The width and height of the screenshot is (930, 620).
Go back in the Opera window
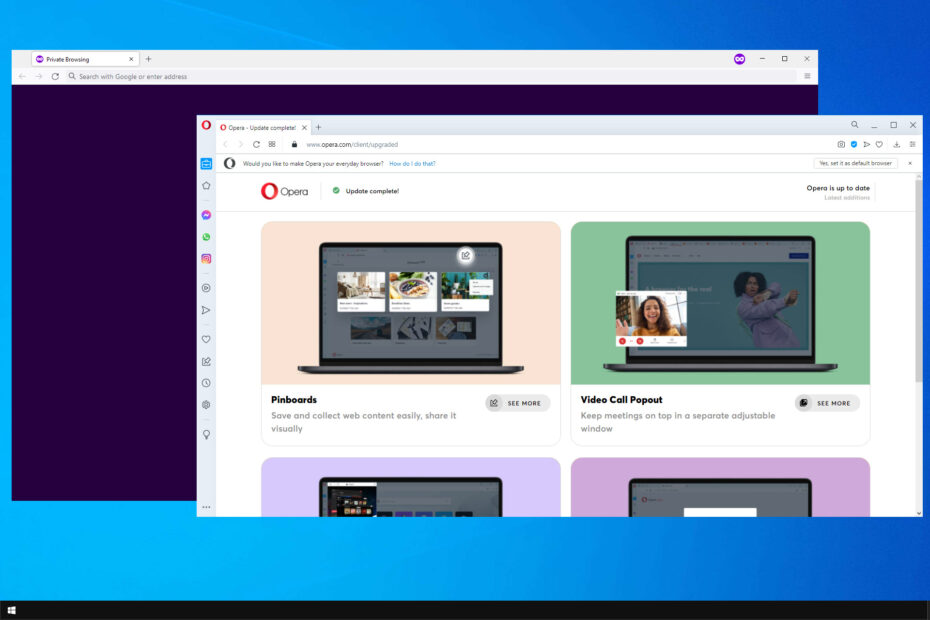click(225, 144)
